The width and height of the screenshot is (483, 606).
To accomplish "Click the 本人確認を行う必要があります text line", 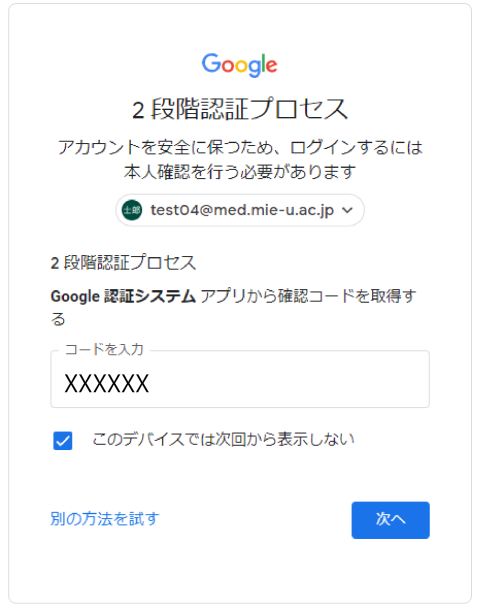I will pyautogui.click(x=240, y=172).
